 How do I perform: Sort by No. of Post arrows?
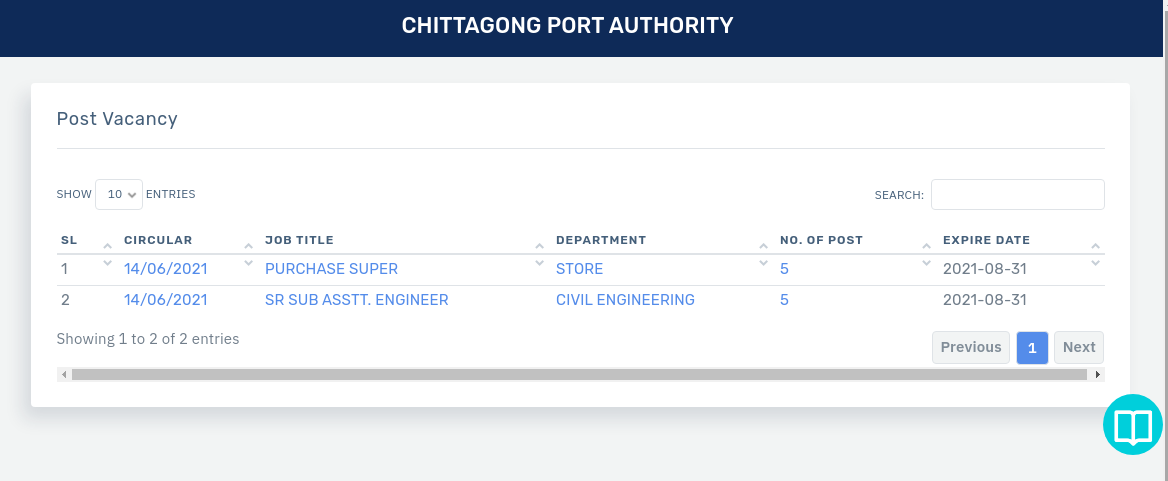click(x=926, y=254)
